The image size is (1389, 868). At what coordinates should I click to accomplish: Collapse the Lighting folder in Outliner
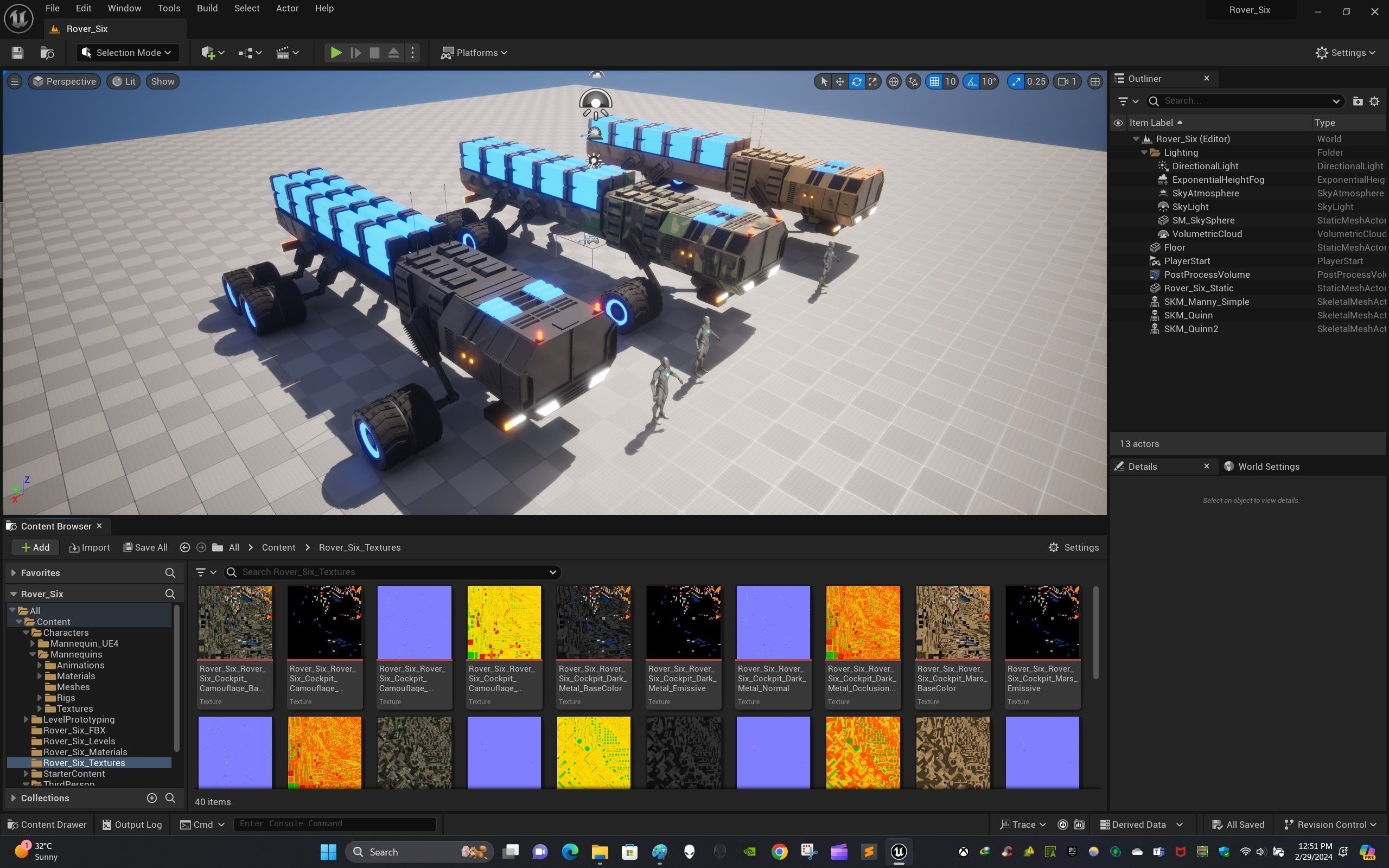(x=1144, y=152)
